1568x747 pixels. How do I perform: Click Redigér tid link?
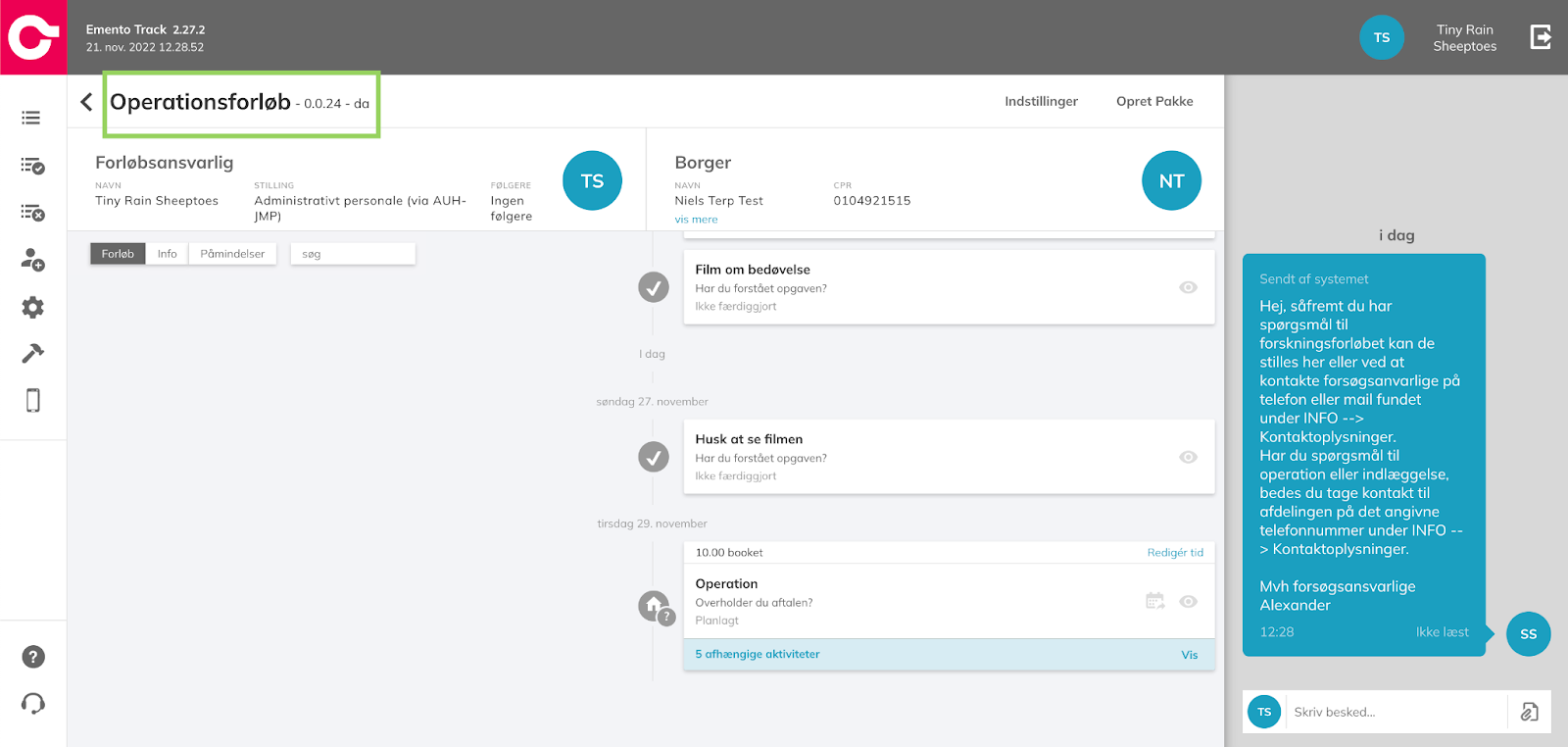(x=1175, y=553)
